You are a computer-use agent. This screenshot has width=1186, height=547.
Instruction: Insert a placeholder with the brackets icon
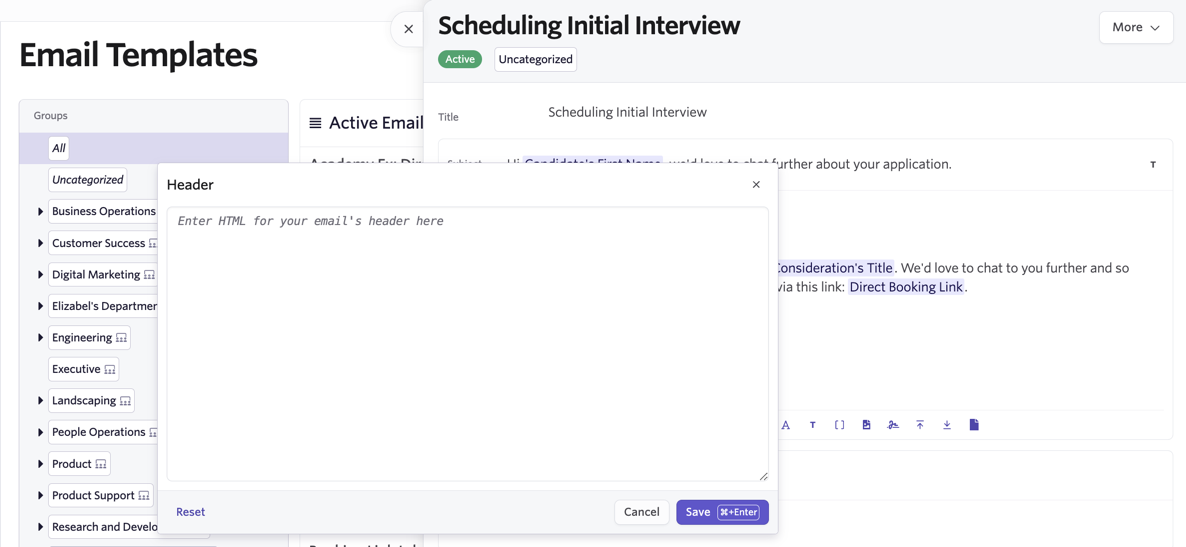pyautogui.click(x=840, y=425)
